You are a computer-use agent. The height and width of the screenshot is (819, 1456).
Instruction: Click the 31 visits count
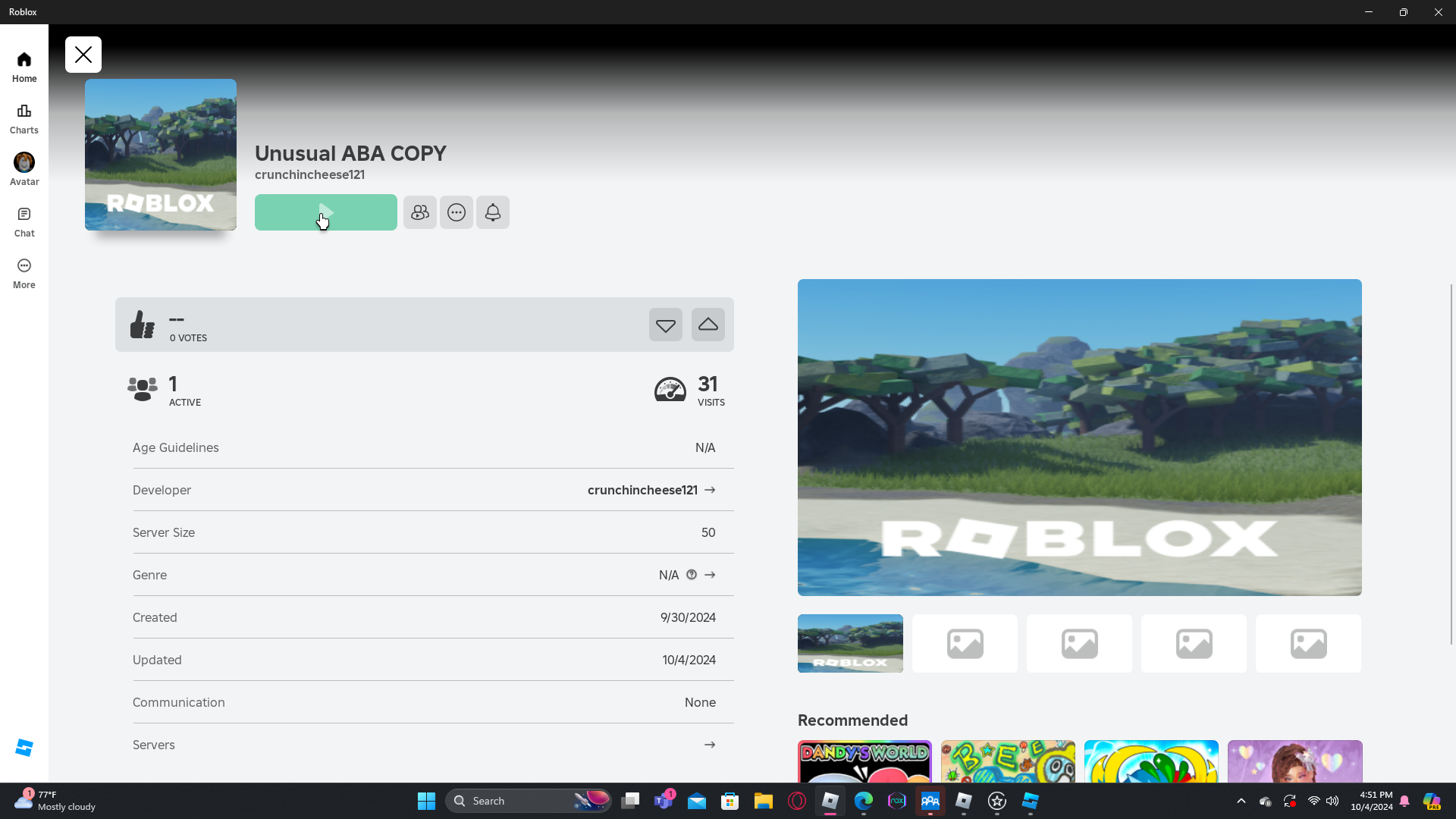pyautogui.click(x=708, y=384)
